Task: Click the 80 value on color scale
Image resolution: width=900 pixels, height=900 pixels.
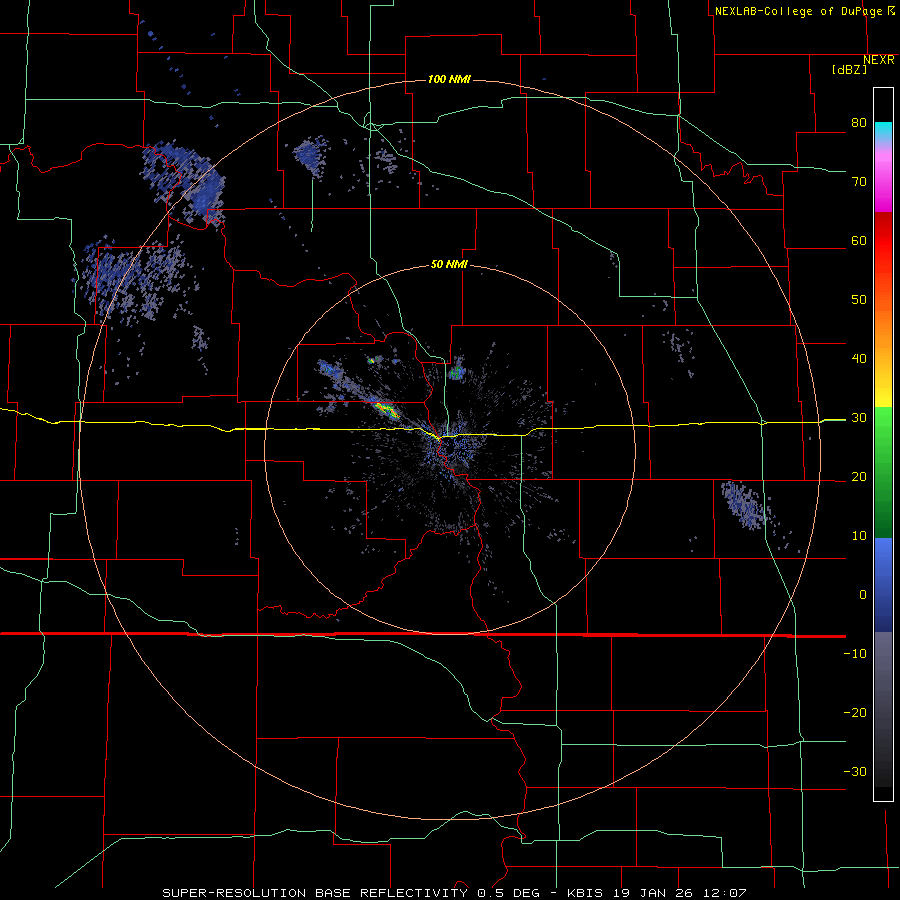Action: pyautogui.click(x=859, y=122)
